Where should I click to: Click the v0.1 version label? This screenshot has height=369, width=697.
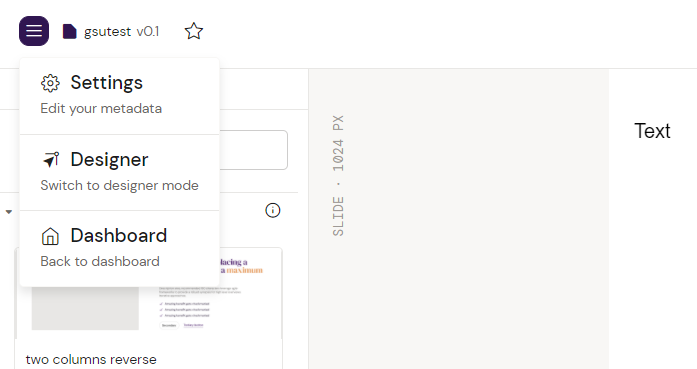click(148, 32)
